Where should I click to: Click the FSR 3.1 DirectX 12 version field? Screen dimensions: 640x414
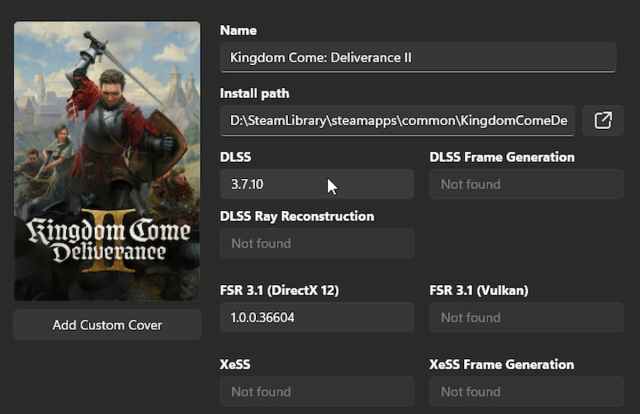click(x=316, y=317)
